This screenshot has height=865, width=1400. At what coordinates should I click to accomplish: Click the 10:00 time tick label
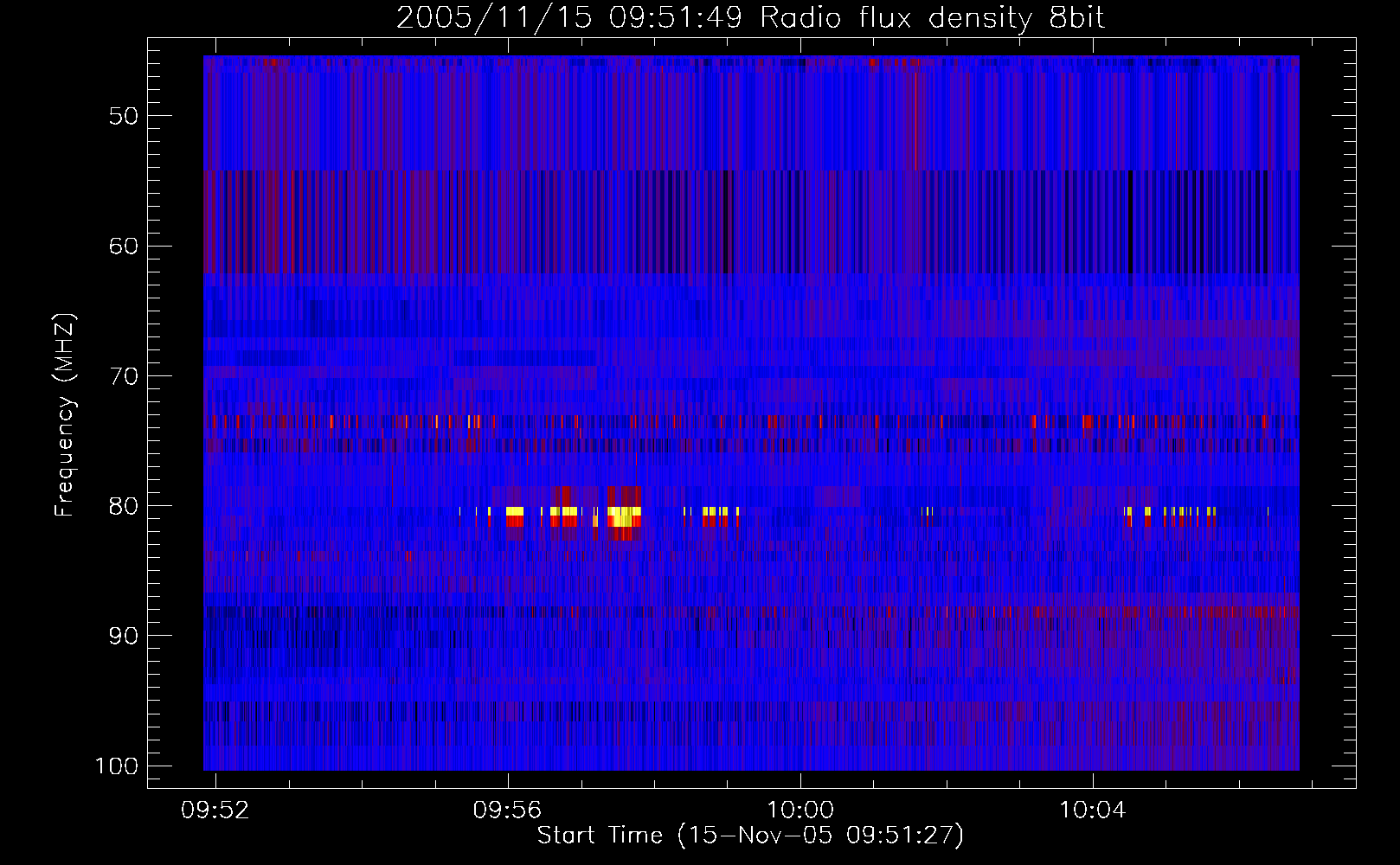800,811
